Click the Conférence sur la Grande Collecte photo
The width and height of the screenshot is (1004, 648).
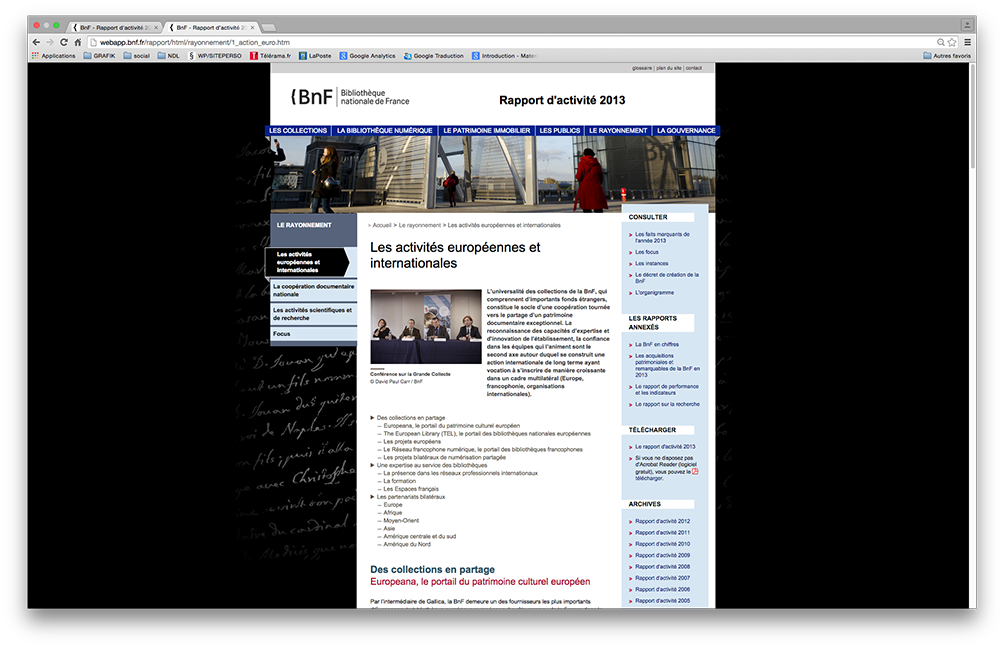[426, 327]
